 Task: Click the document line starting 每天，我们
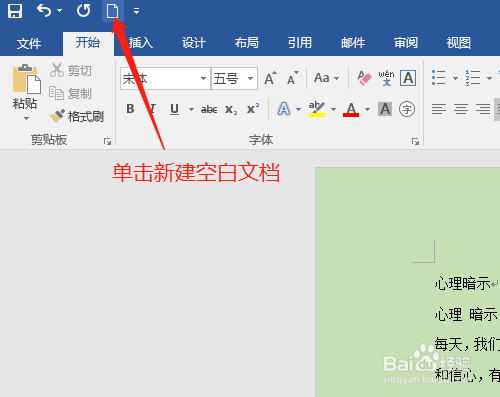(467, 344)
